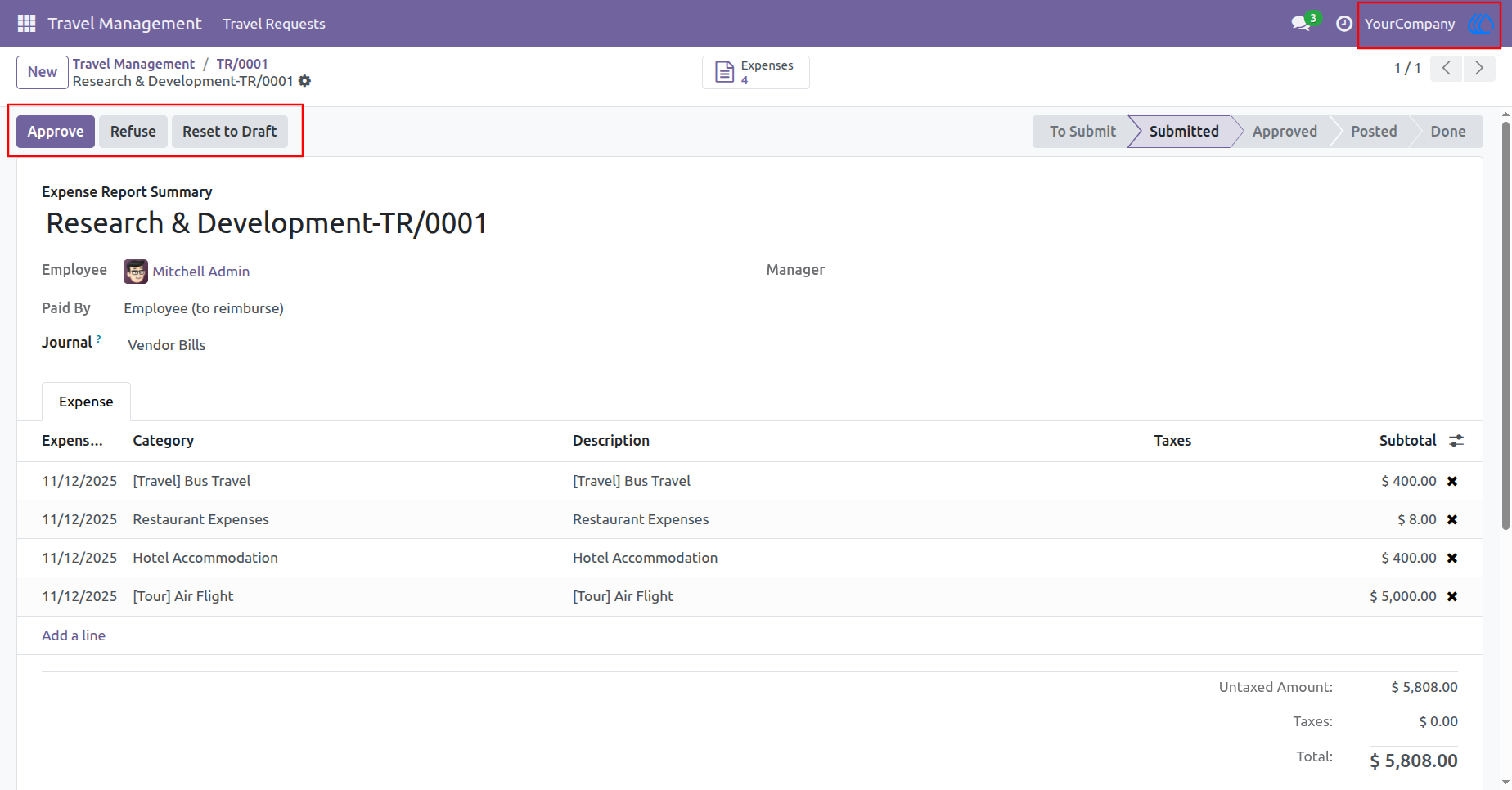Sort by the Category column header
Image resolution: width=1512 pixels, height=790 pixels.
click(164, 441)
